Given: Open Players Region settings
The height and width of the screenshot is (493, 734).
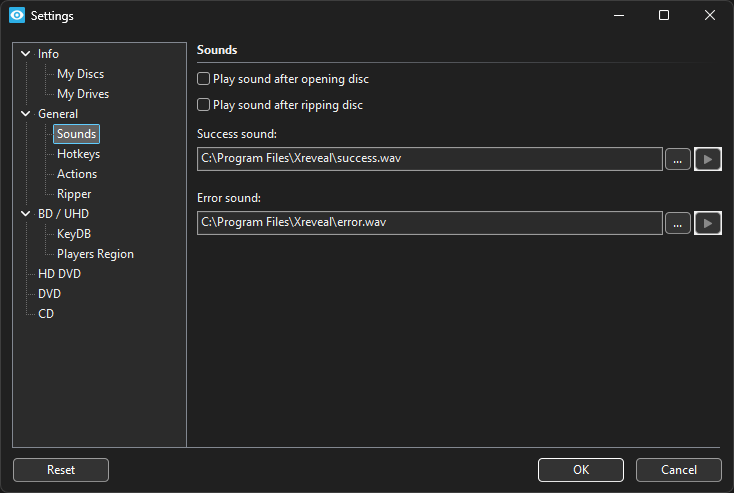Looking at the screenshot, I should (x=95, y=254).
